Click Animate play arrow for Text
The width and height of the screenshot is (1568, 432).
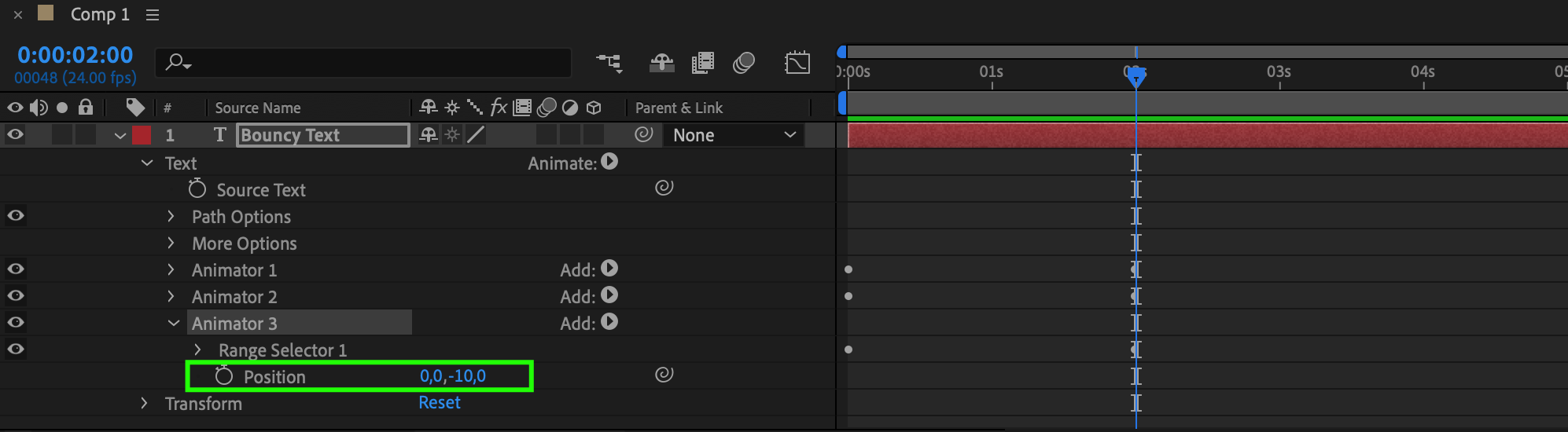click(609, 162)
